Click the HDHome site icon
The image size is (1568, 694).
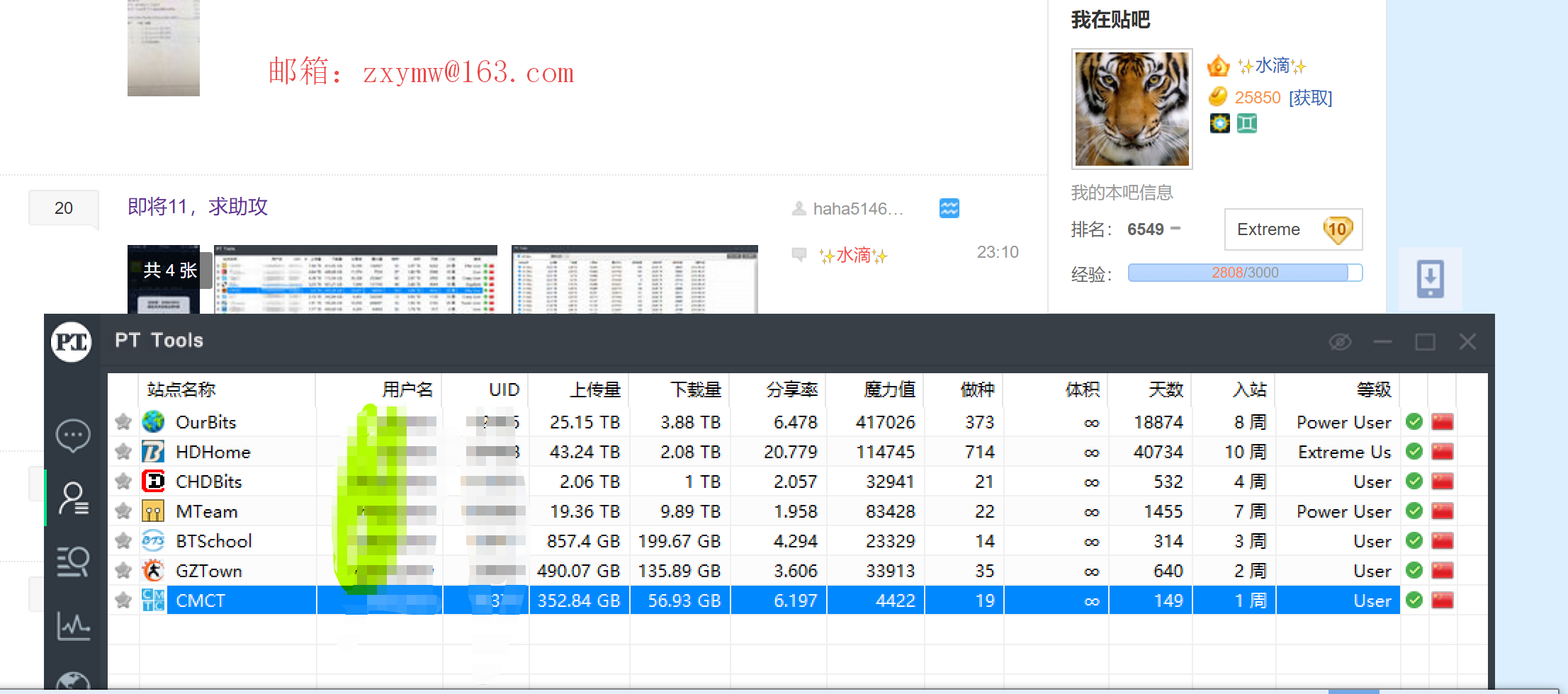153,452
